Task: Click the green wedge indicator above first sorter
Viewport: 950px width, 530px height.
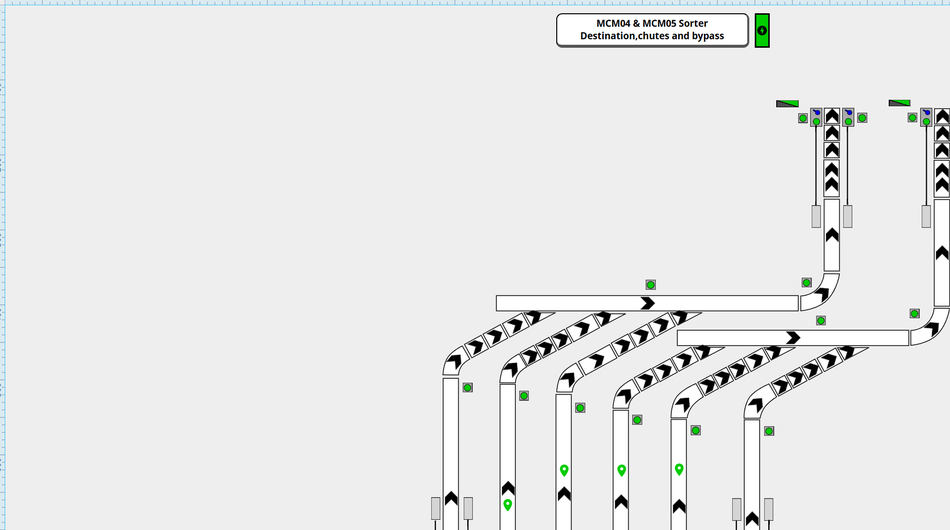Action: click(x=788, y=103)
